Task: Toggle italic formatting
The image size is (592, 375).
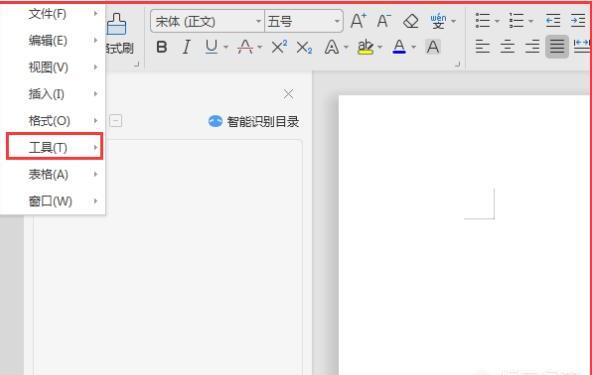Action: pos(186,47)
